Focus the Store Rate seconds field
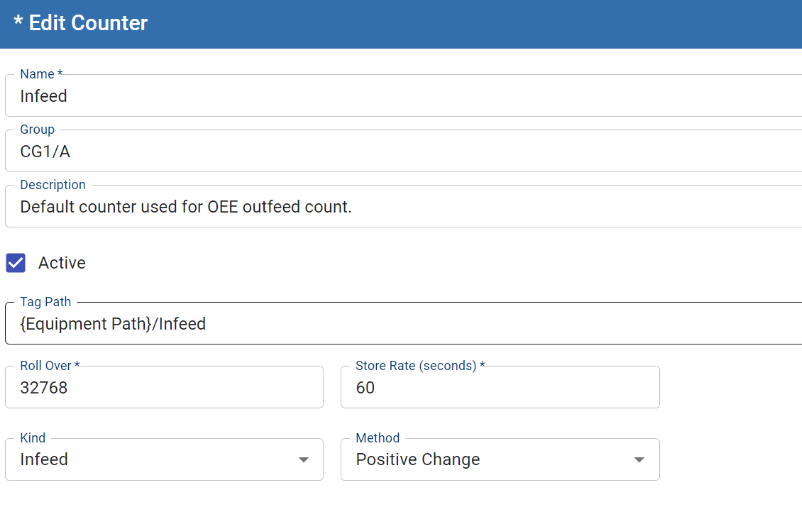 (x=500, y=388)
